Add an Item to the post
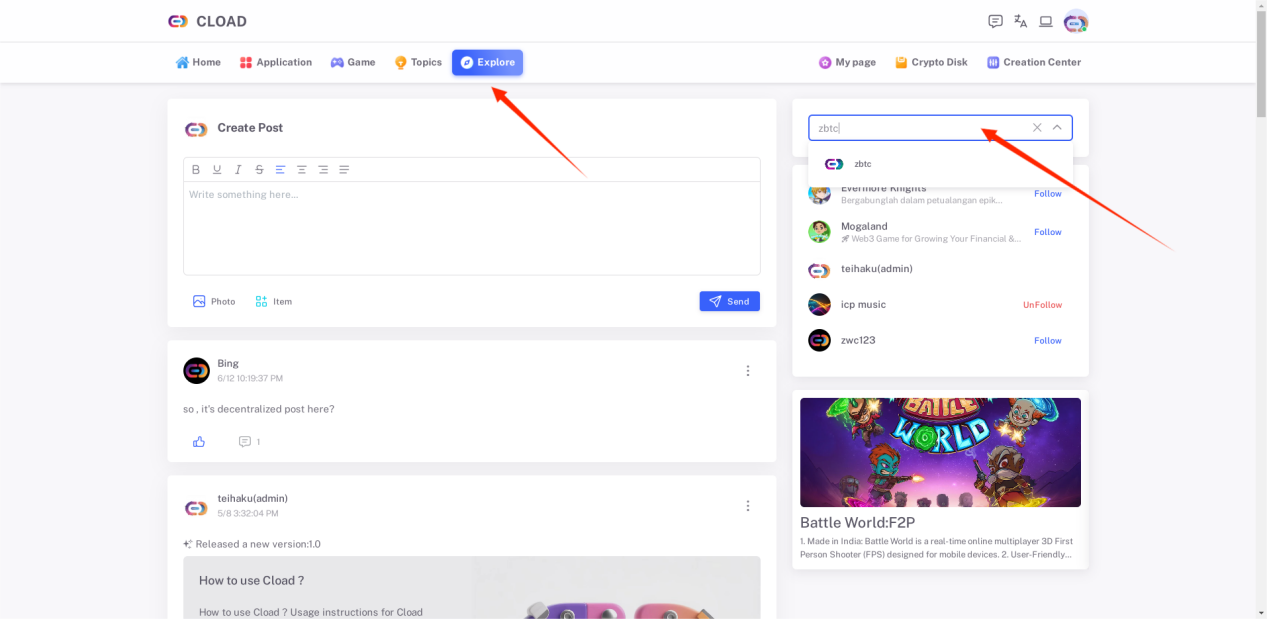 click(x=273, y=301)
